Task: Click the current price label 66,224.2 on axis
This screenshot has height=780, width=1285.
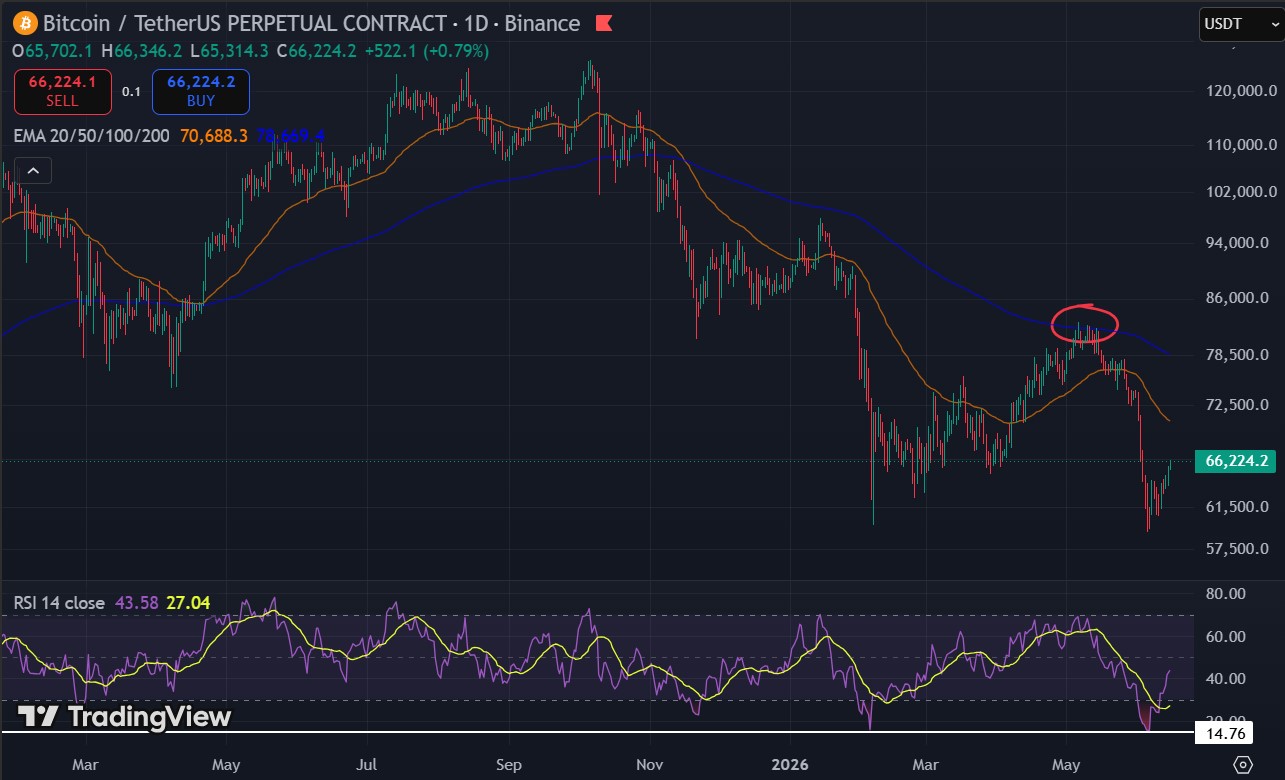Action: pyautogui.click(x=1237, y=461)
